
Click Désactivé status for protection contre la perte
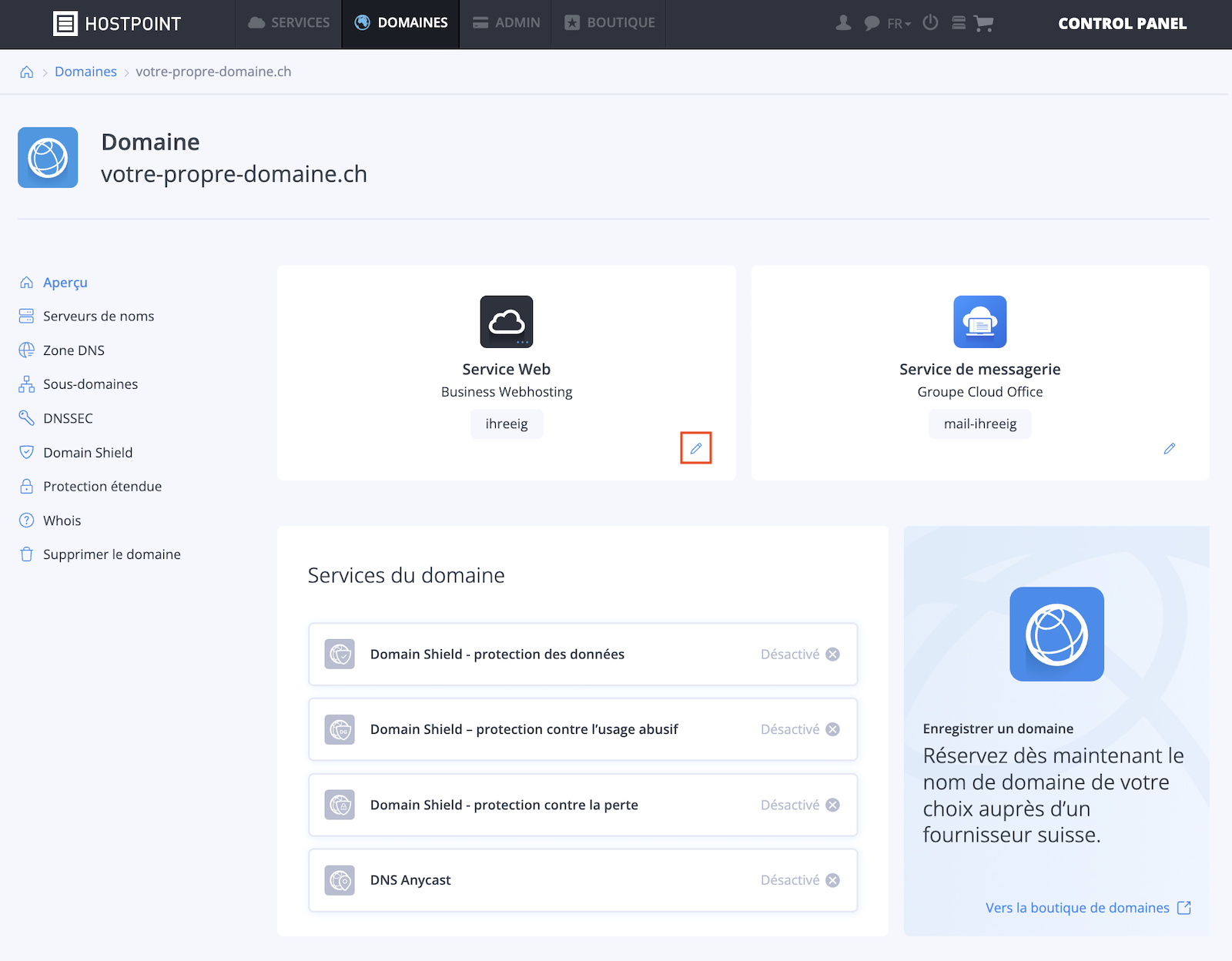pyautogui.click(x=800, y=805)
